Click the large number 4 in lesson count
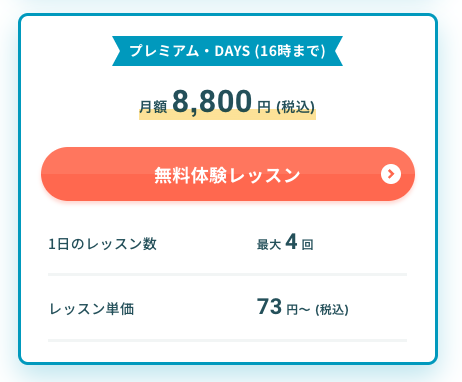Screen dimensions: 462x382 click(291, 242)
